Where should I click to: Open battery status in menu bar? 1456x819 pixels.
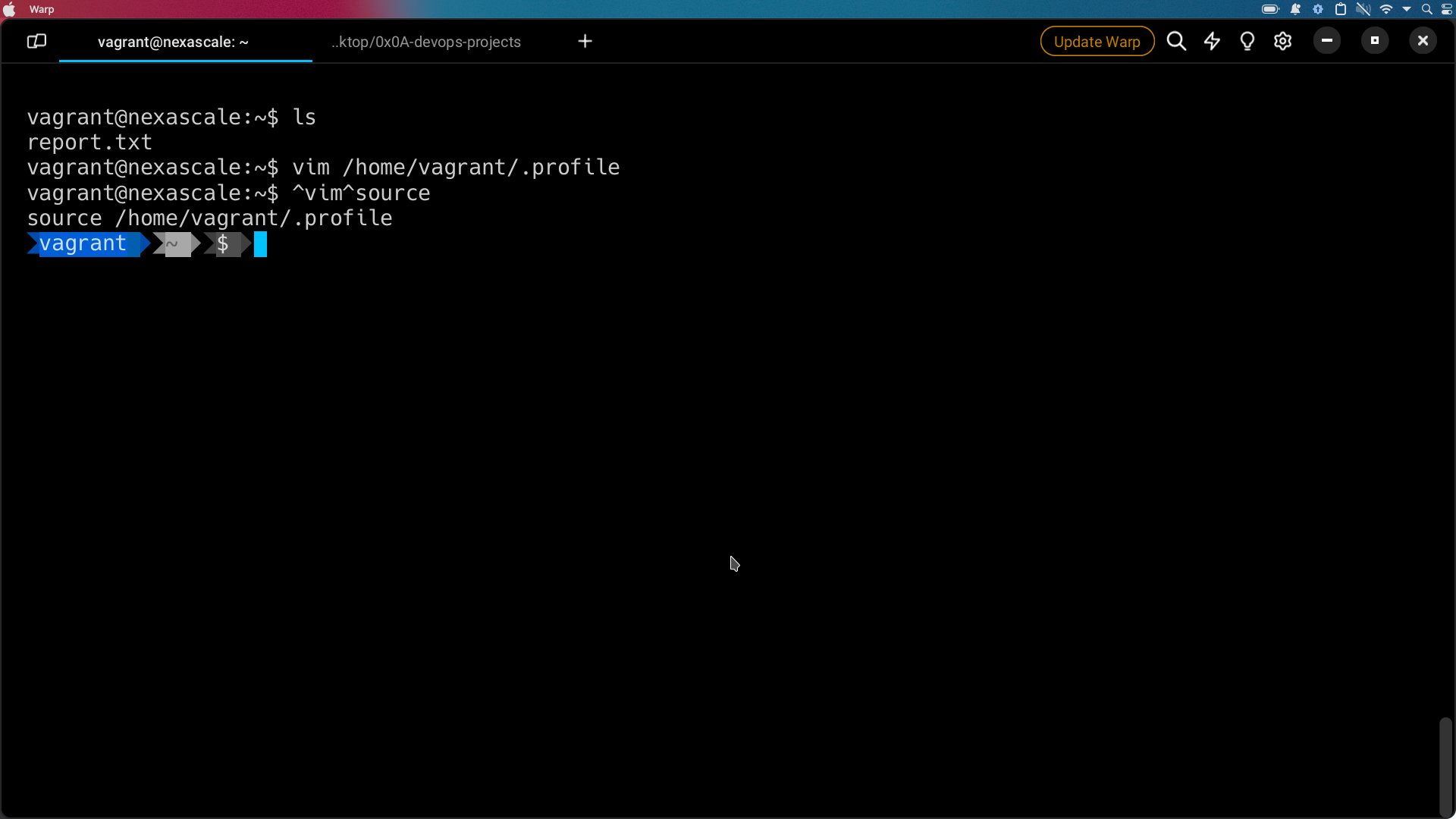click(1270, 9)
